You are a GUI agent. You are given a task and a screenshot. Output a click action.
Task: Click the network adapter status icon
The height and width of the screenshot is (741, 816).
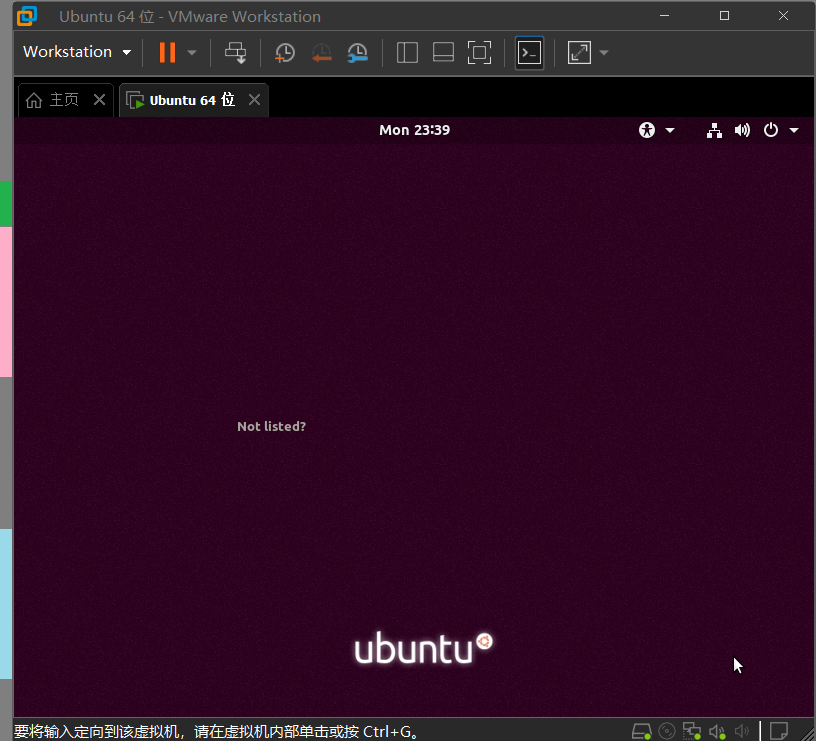point(692,731)
